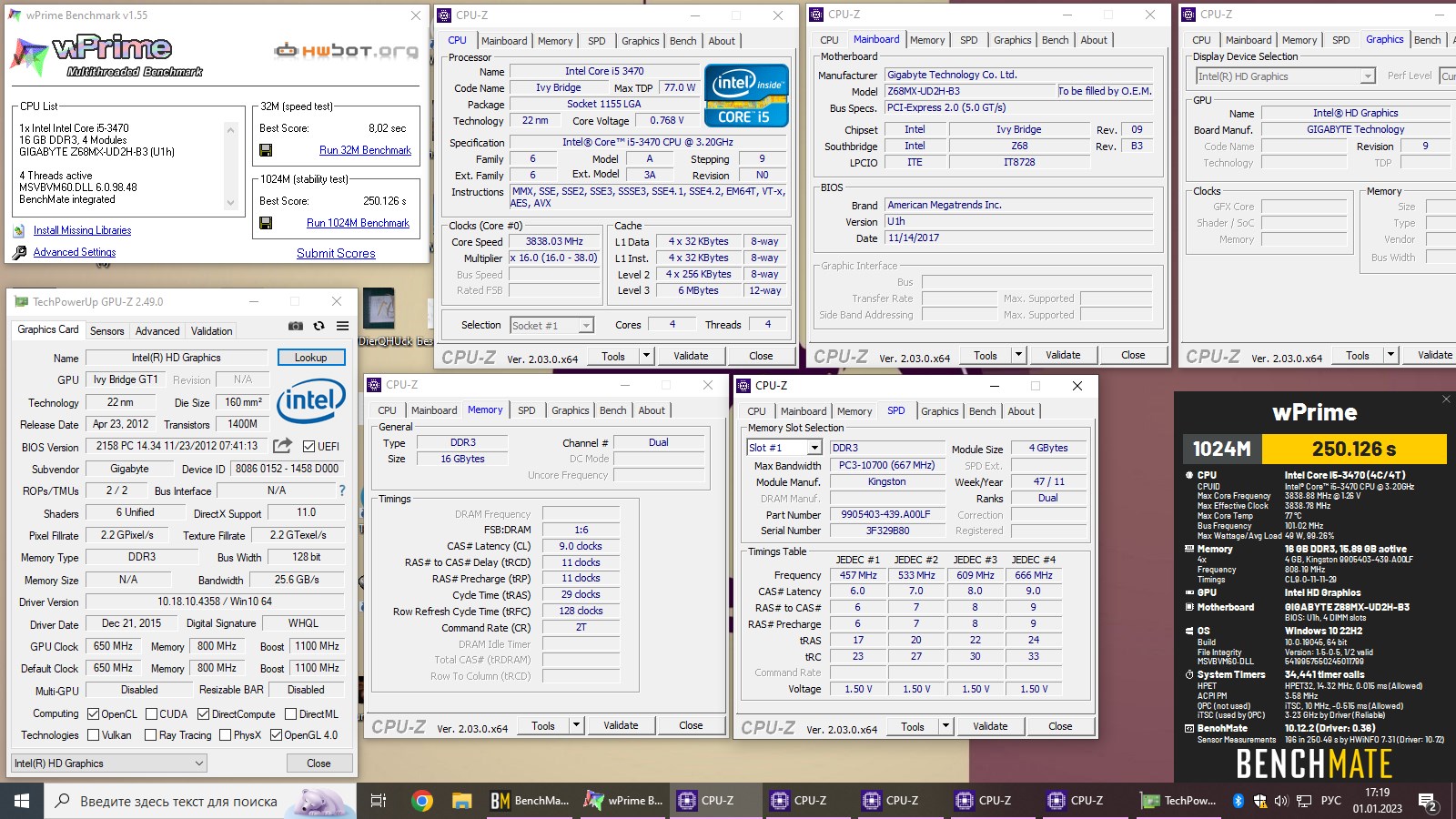Switch to wPrime Benchmark taskbar button
The height and width of the screenshot is (819, 1456).
coord(624,801)
